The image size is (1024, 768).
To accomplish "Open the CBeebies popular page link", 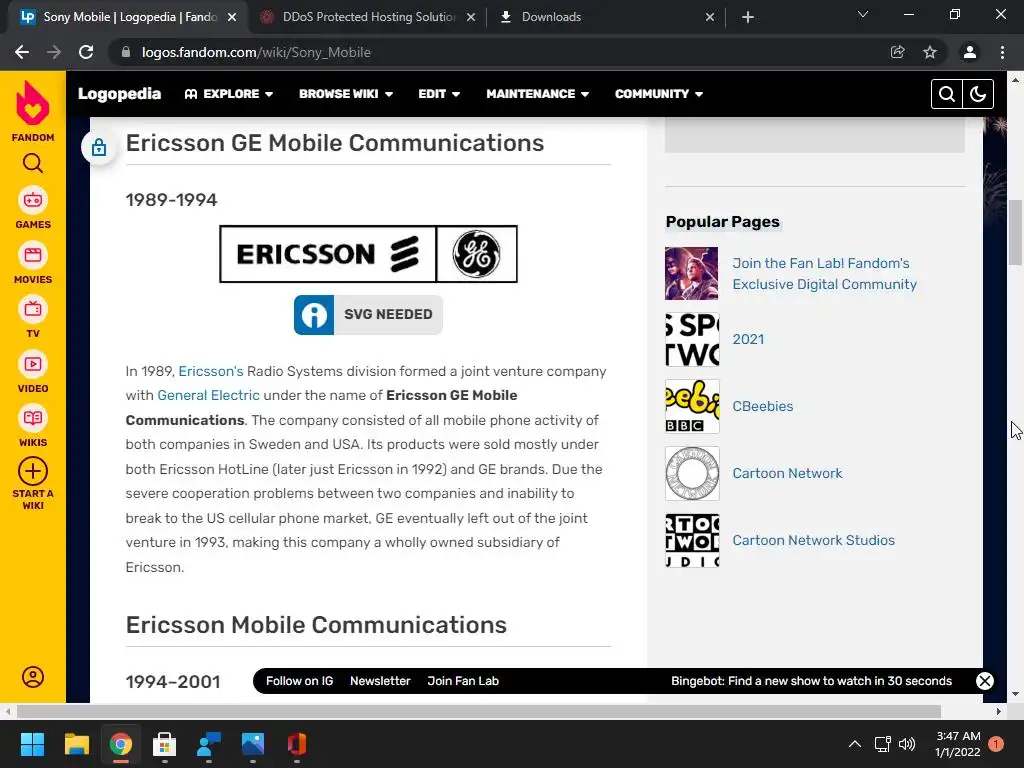I will 763,406.
